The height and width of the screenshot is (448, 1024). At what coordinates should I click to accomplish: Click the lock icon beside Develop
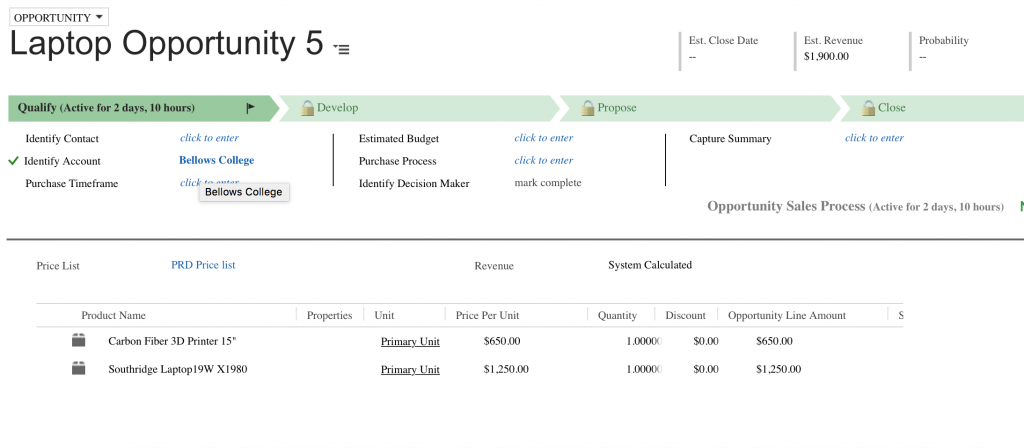click(308, 107)
